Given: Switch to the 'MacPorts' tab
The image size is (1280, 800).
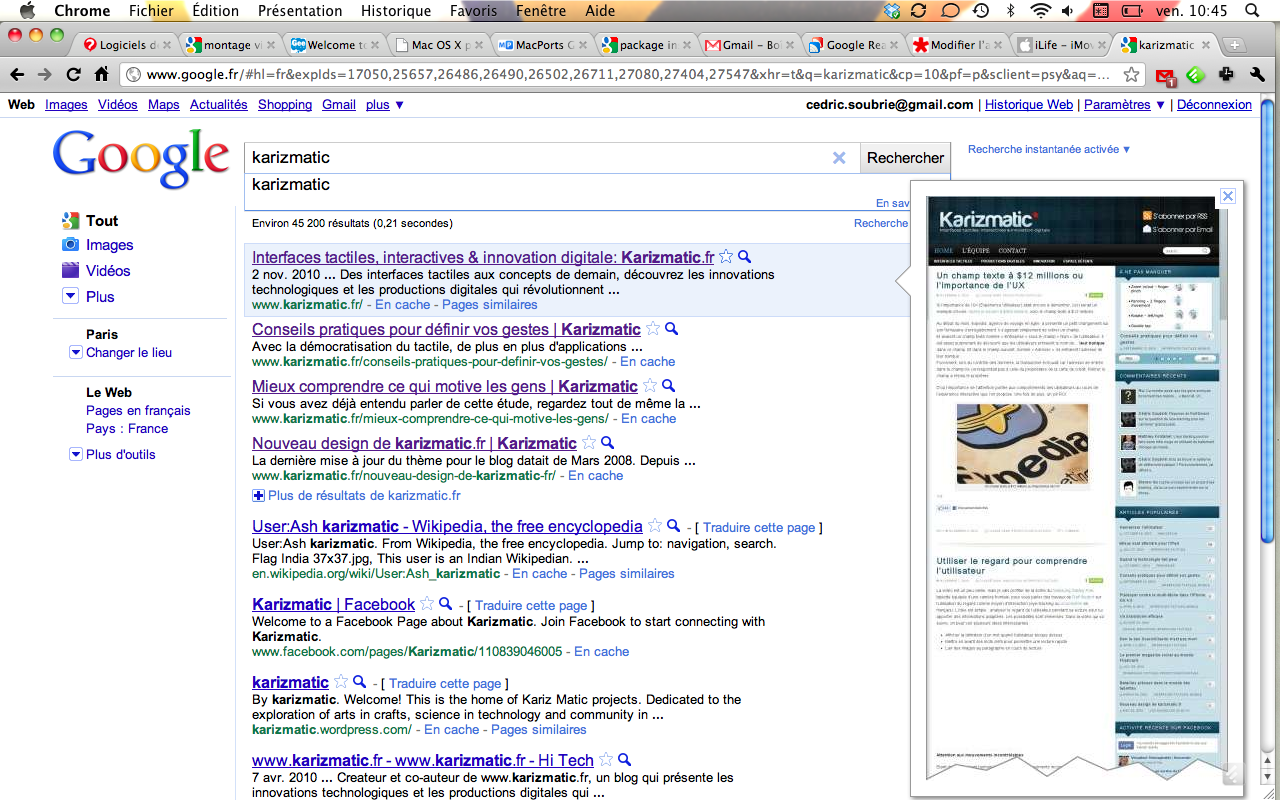Looking at the screenshot, I should click(x=544, y=45).
